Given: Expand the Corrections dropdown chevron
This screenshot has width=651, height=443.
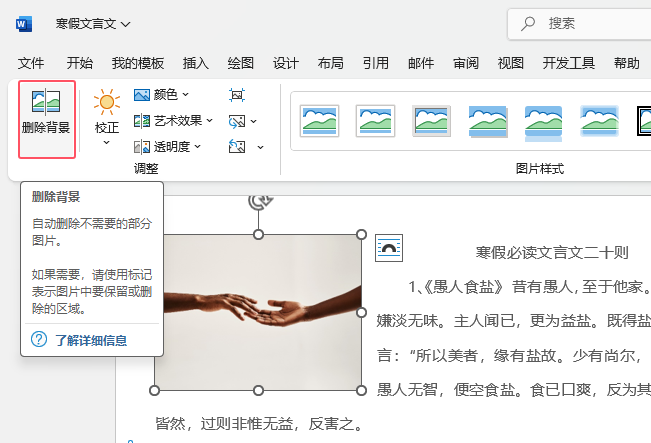Looking at the screenshot, I should 107,142.
